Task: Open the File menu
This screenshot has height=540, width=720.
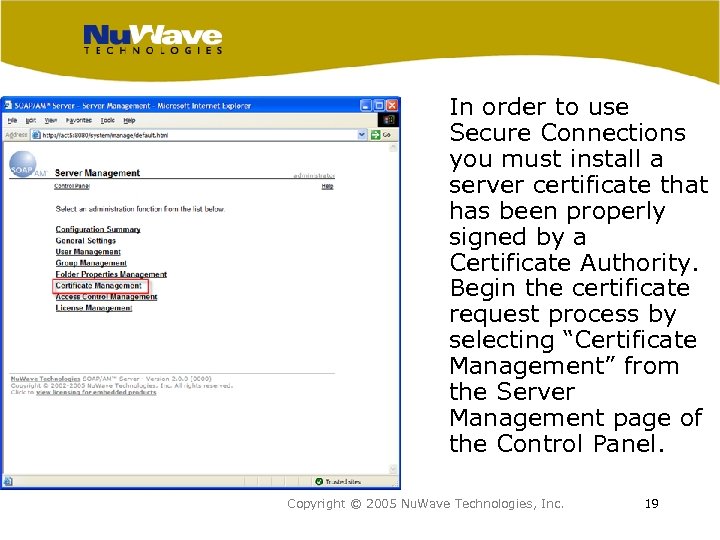Action: point(12,120)
